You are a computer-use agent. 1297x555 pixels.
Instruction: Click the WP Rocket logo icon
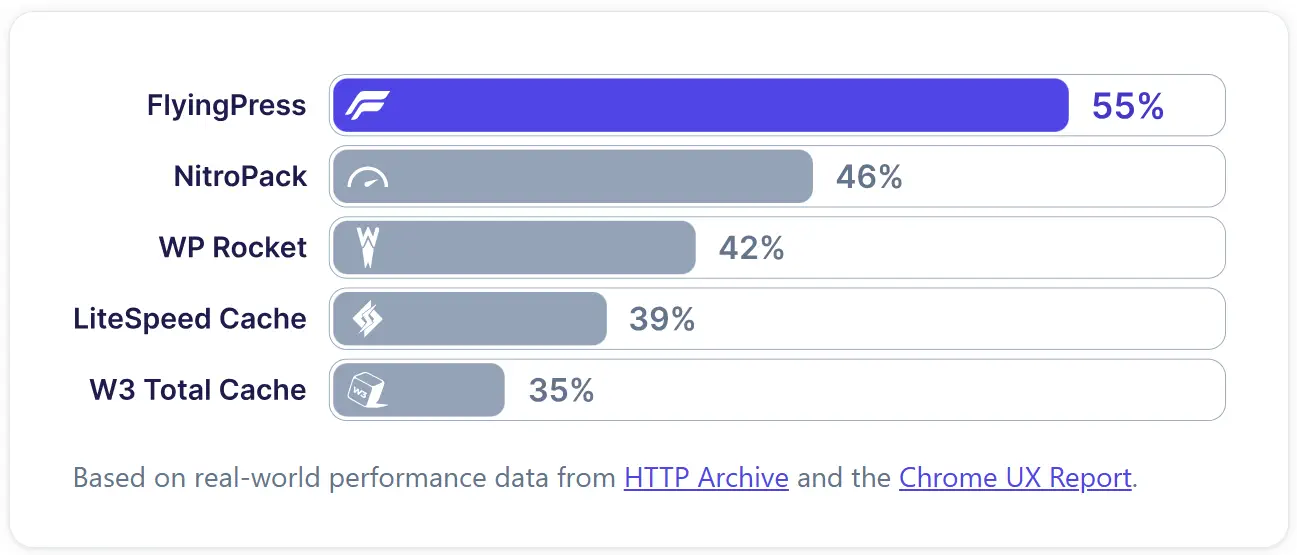click(x=368, y=247)
